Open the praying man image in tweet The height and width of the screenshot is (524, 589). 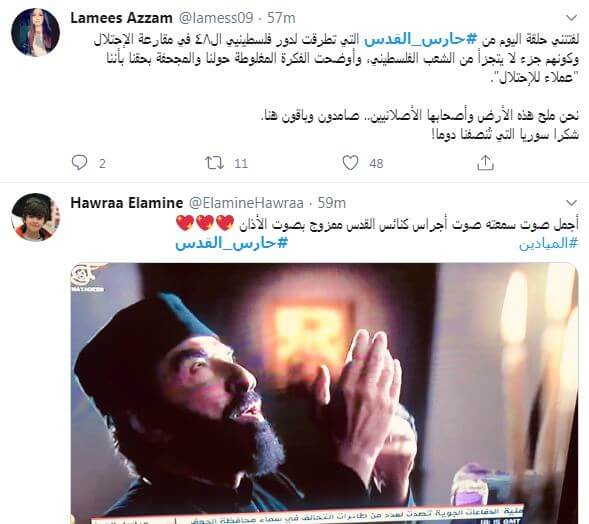tap(325, 393)
